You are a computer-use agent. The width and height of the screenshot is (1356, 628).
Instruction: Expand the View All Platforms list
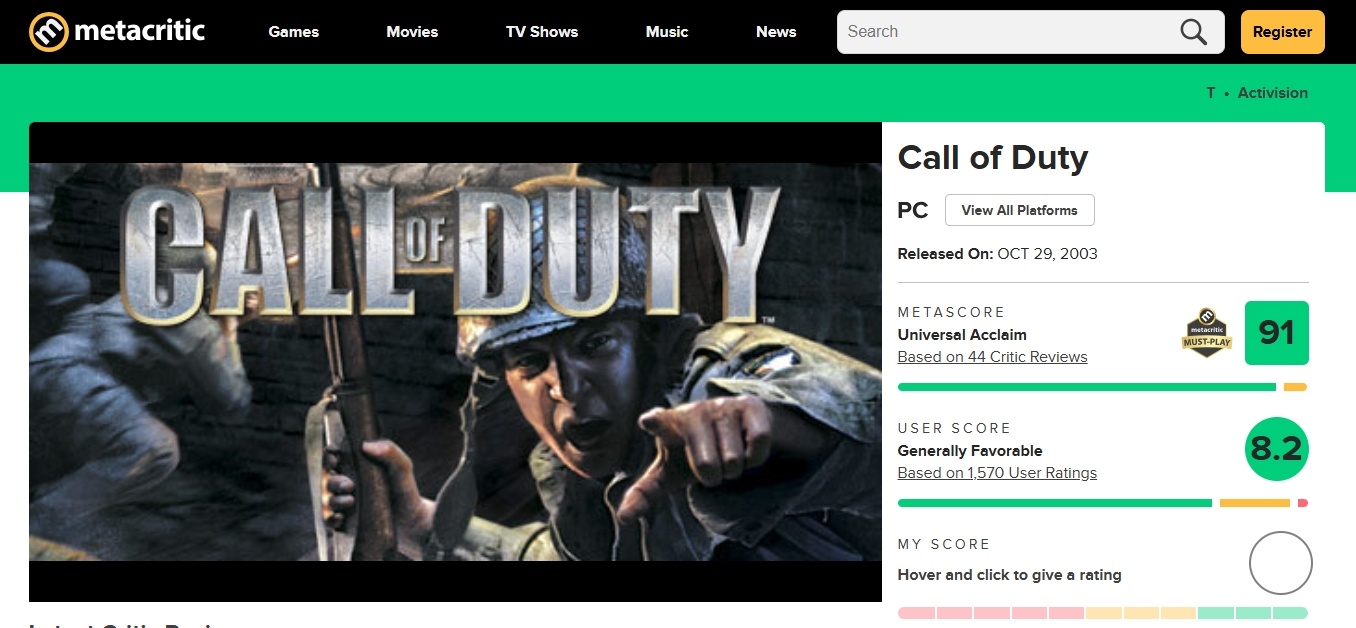(x=1019, y=210)
